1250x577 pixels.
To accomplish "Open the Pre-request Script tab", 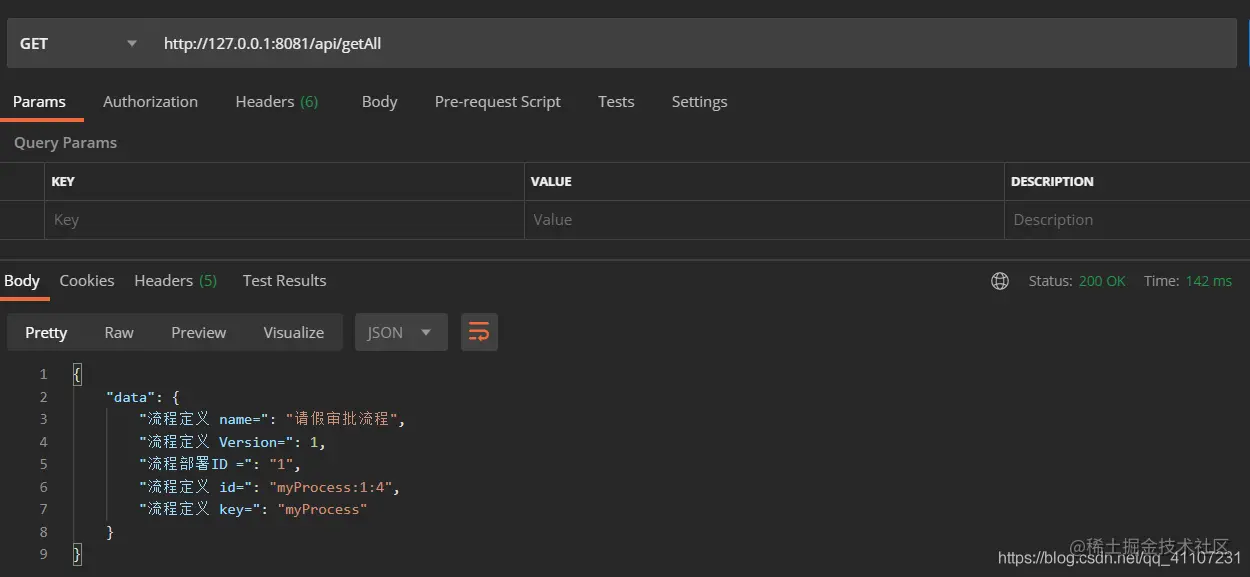I will click(x=497, y=101).
